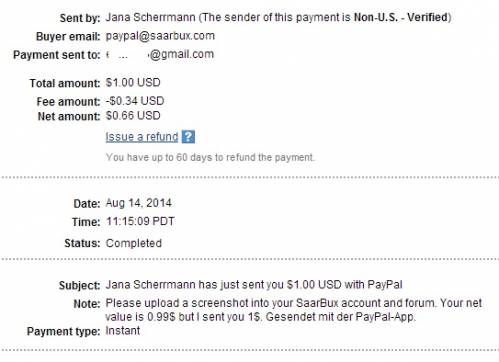This screenshot has width=499, height=362.
Task: Click the Issue a refund link
Action: coord(142,137)
